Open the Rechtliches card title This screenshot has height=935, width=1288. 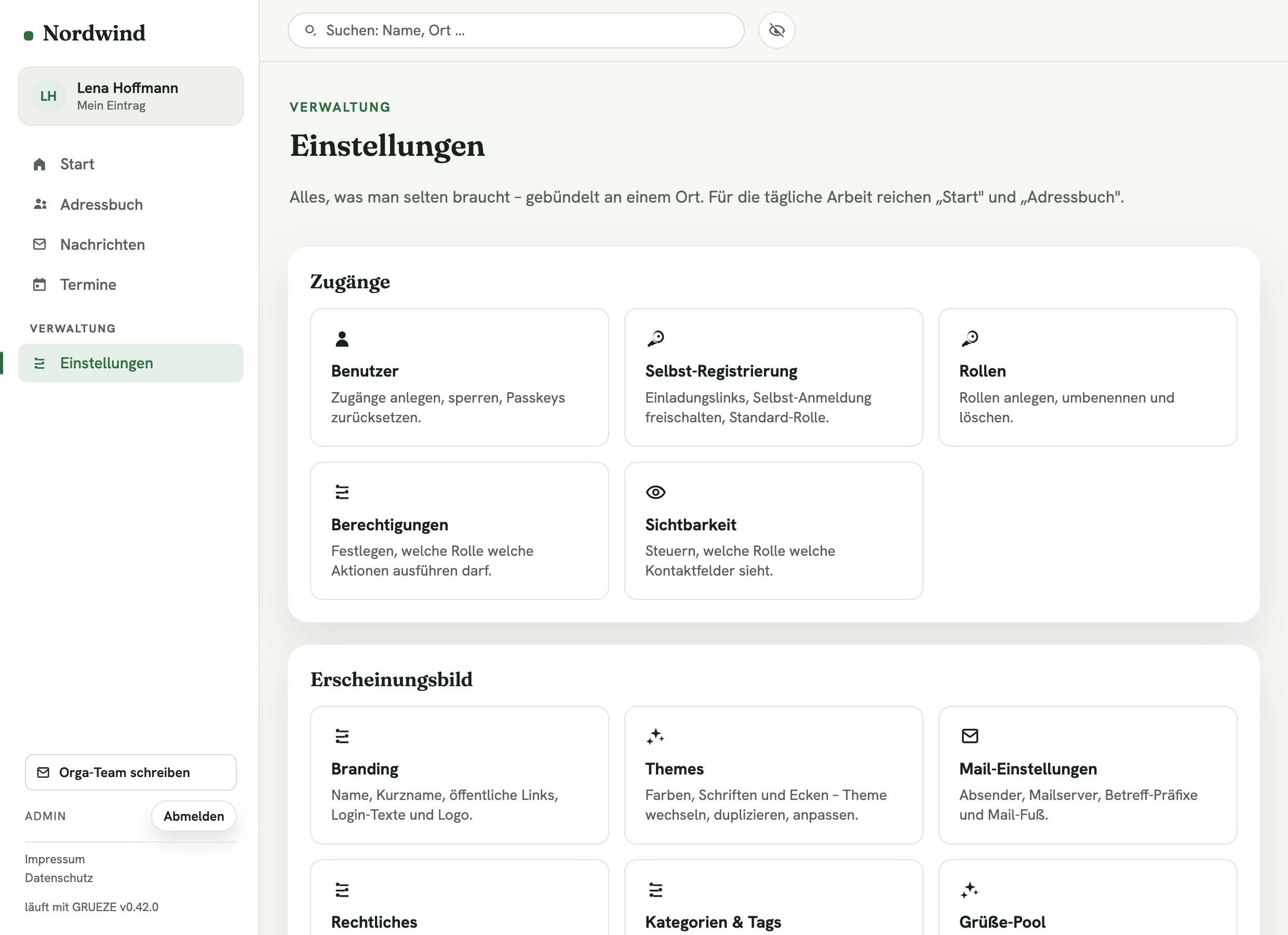(374, 922)
